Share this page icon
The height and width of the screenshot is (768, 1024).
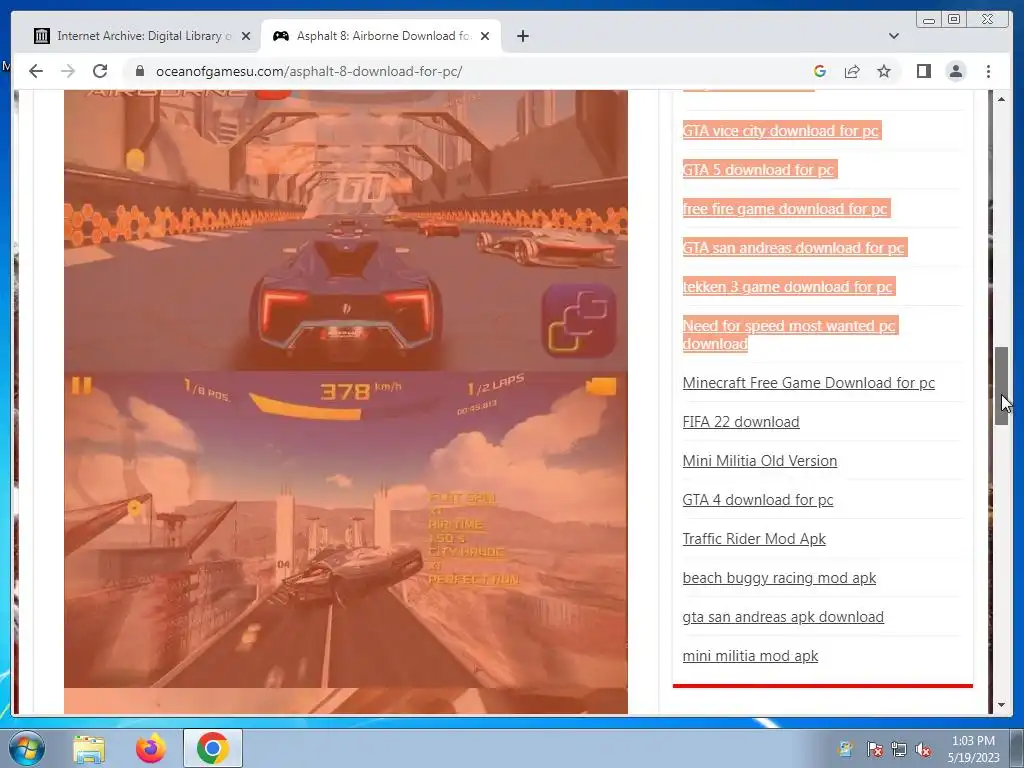[852, 71]
